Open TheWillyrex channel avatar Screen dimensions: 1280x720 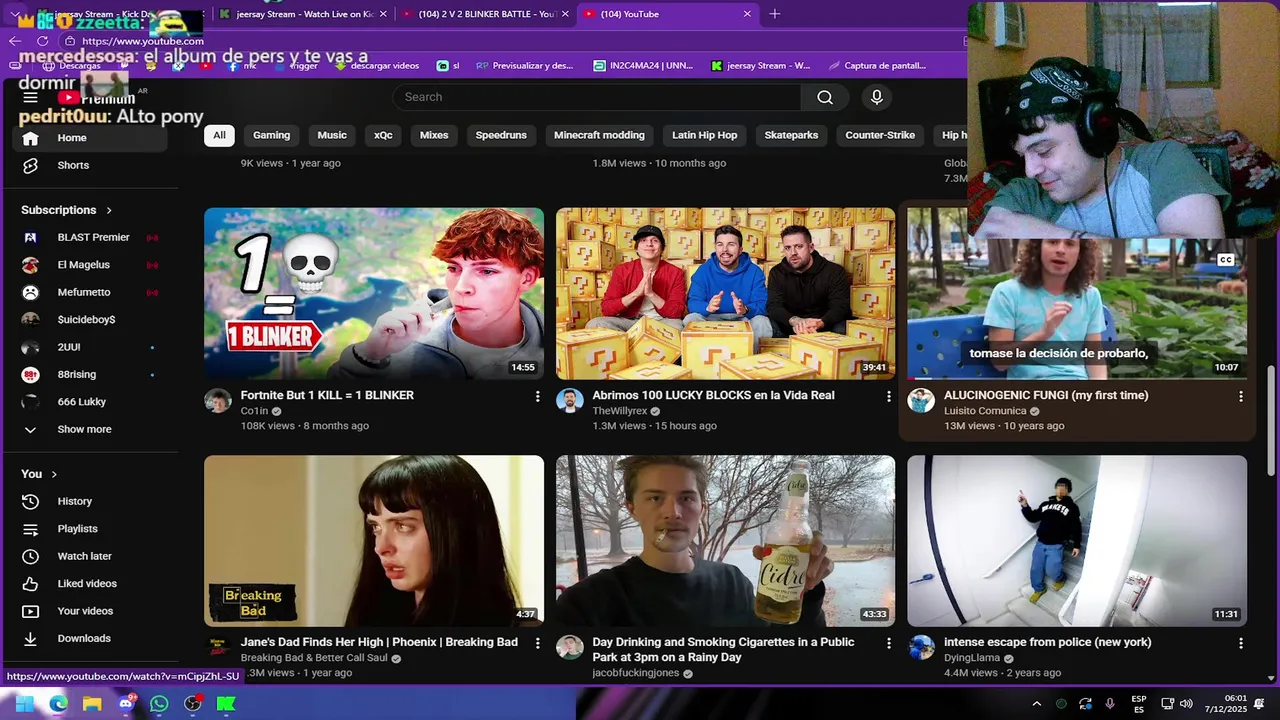click(x=570, y=401)
